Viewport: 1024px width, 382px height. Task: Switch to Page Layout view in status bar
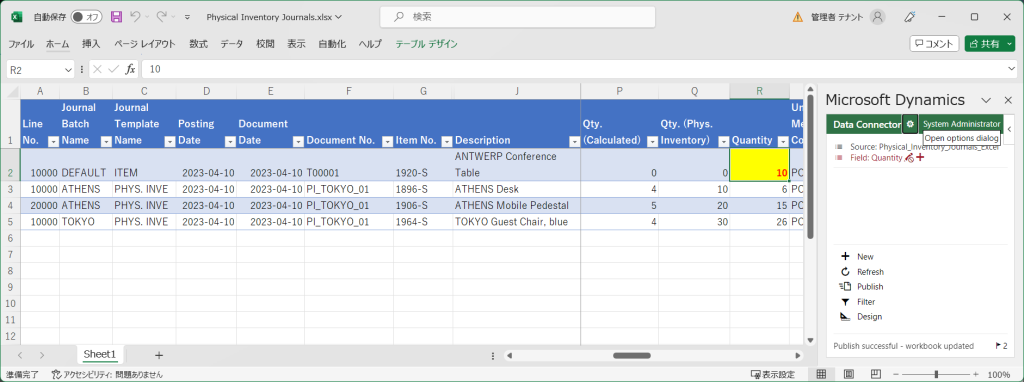tap(848, 374)
